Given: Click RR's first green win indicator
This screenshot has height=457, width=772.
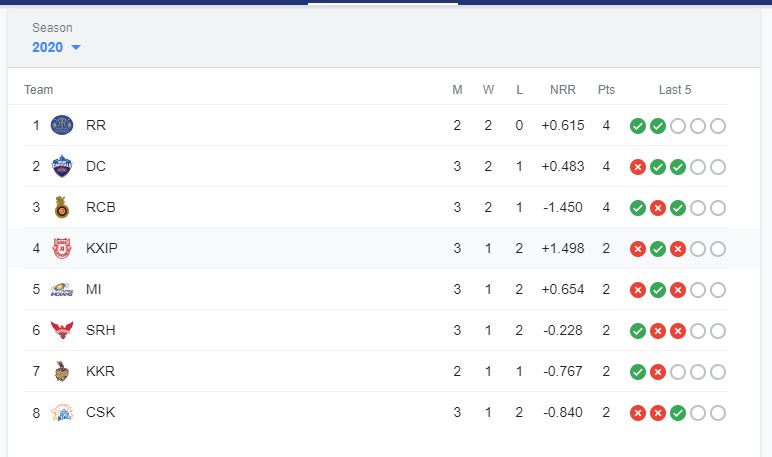Looking at the screenshot, I should (x=637, y=126).
